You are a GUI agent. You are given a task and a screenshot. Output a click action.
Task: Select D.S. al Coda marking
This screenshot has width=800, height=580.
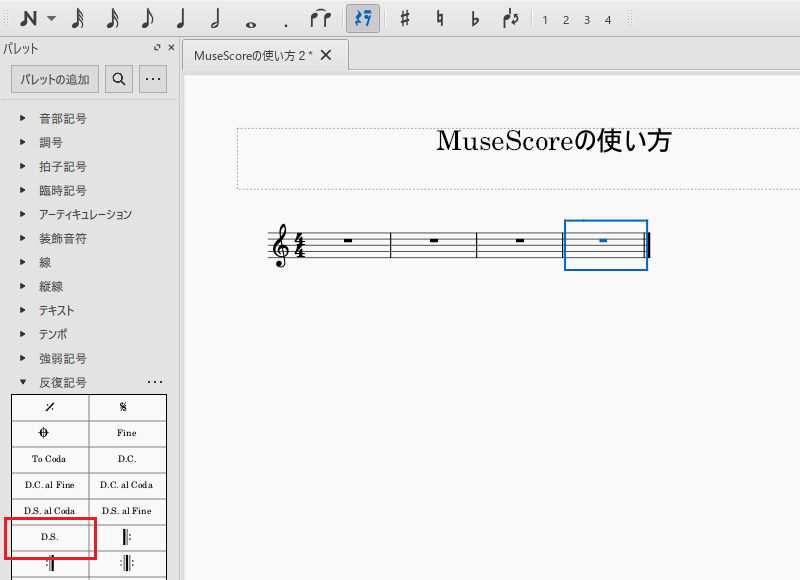click(50, 511)
